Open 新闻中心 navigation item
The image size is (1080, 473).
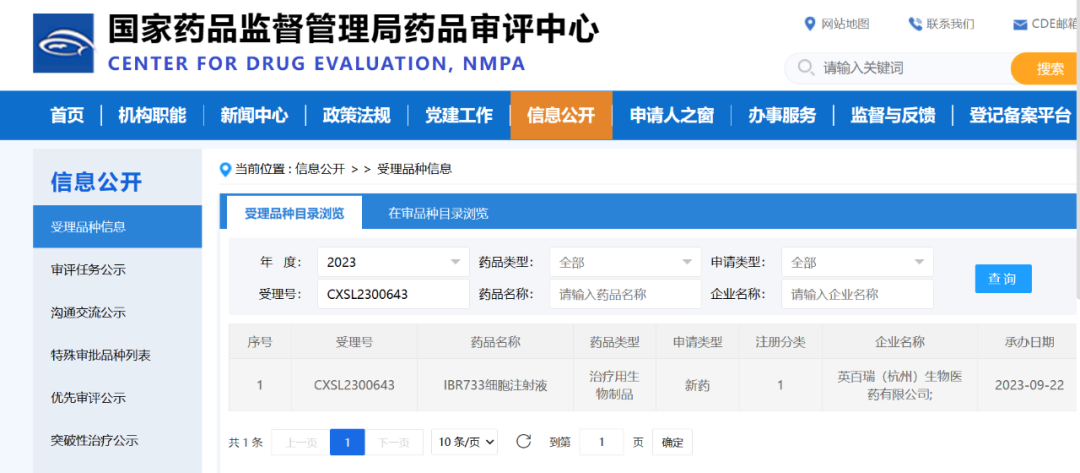point(254,115)
